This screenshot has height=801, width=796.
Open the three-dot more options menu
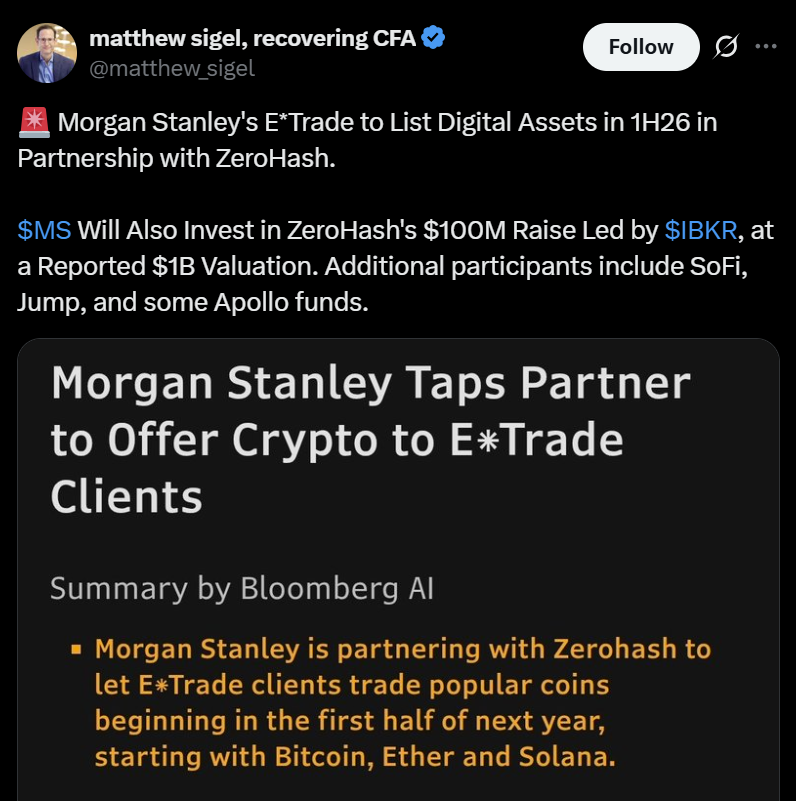click(x=765, y=47)
